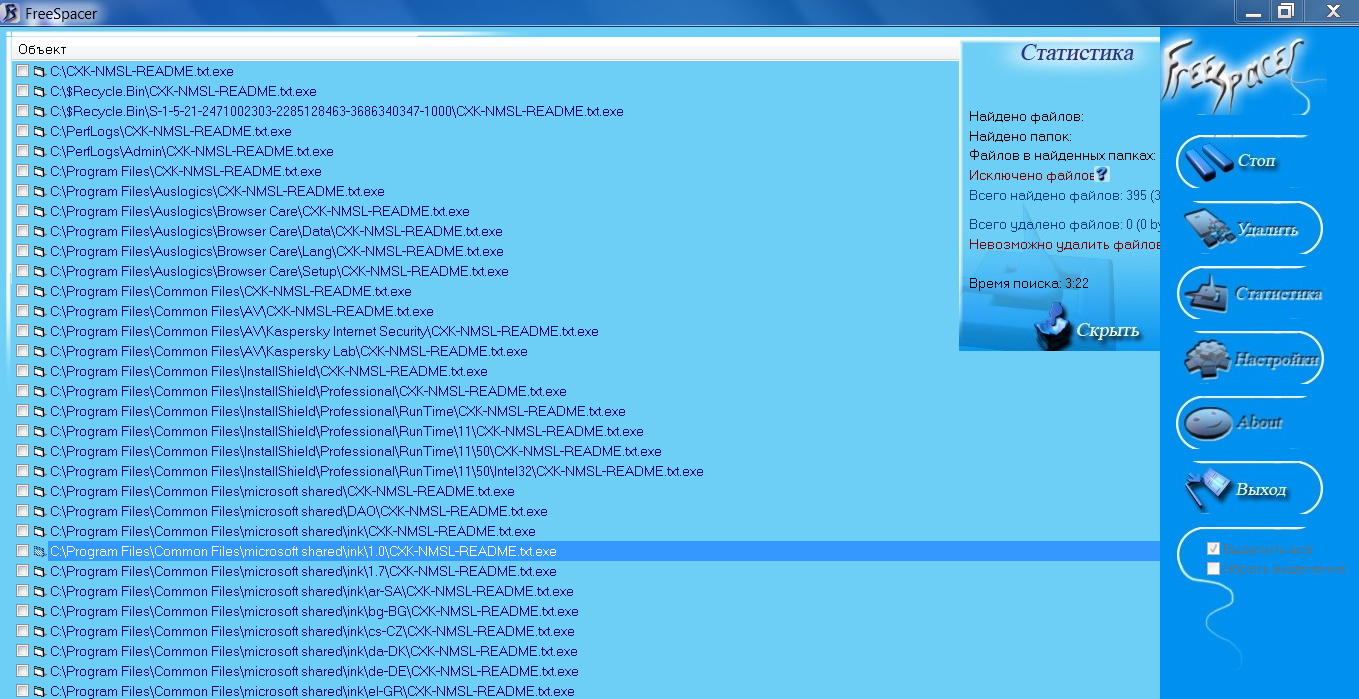Click the Найдено файлов statistic label
Image resolution: width=1359 pixels, height=699 pixels.
point(1026,117)
